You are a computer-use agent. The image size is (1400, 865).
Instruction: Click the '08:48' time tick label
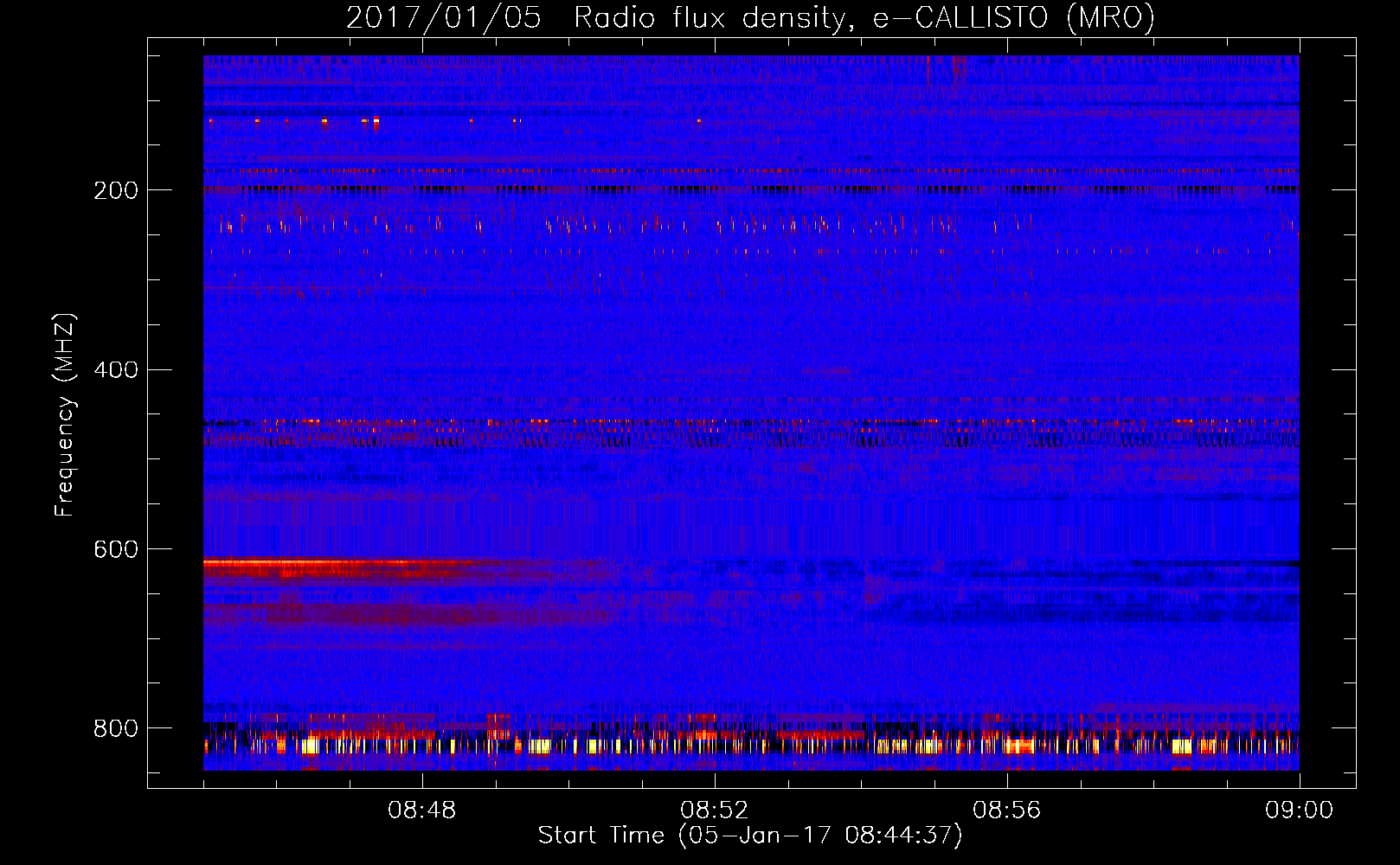422,811
